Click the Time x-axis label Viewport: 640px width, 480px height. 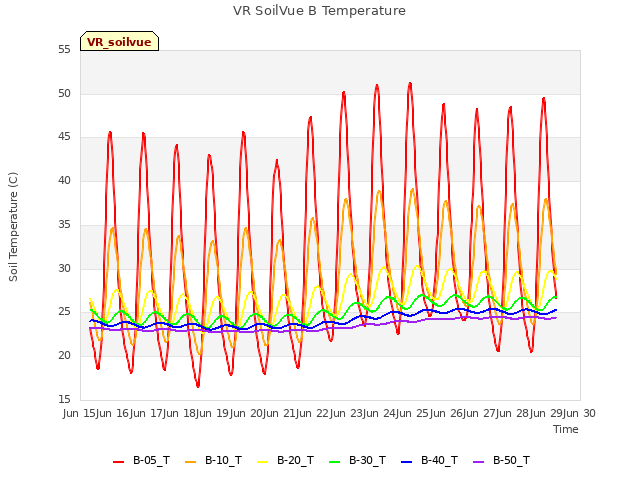(x=566, y=429)
